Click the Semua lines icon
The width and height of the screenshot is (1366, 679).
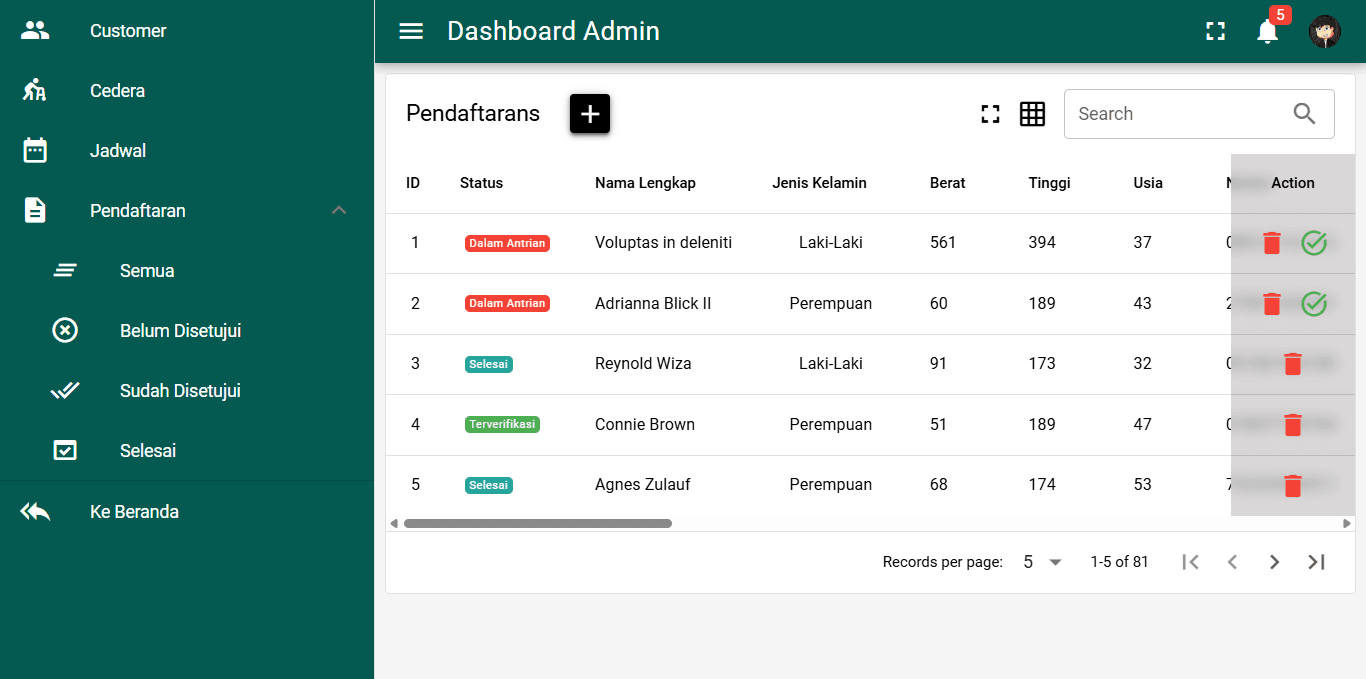pyautogui.click(x=65, y=271)
